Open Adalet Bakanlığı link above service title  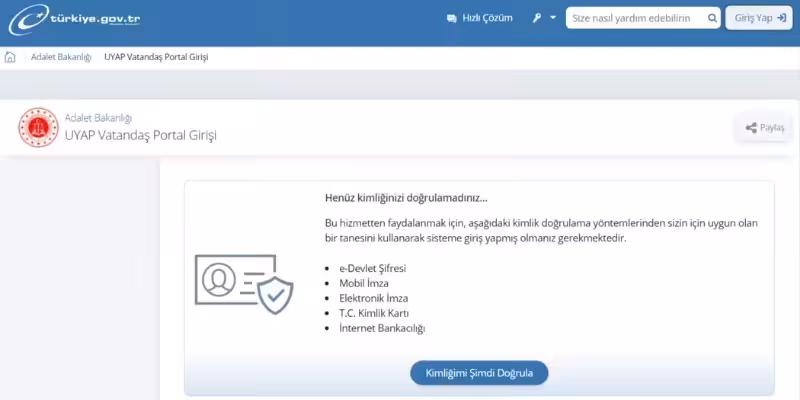pos(98,118)
